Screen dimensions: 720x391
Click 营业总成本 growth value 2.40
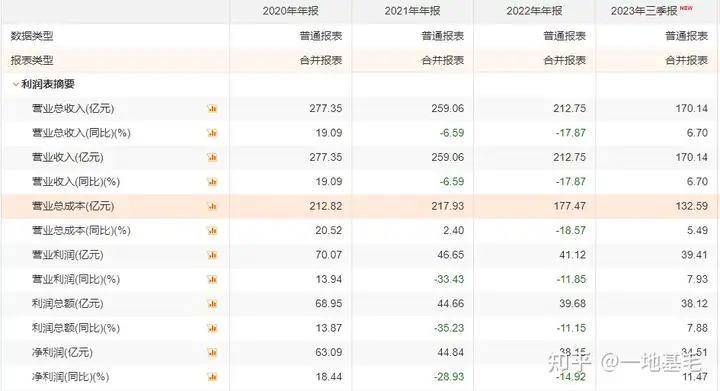tap(454, 230)
